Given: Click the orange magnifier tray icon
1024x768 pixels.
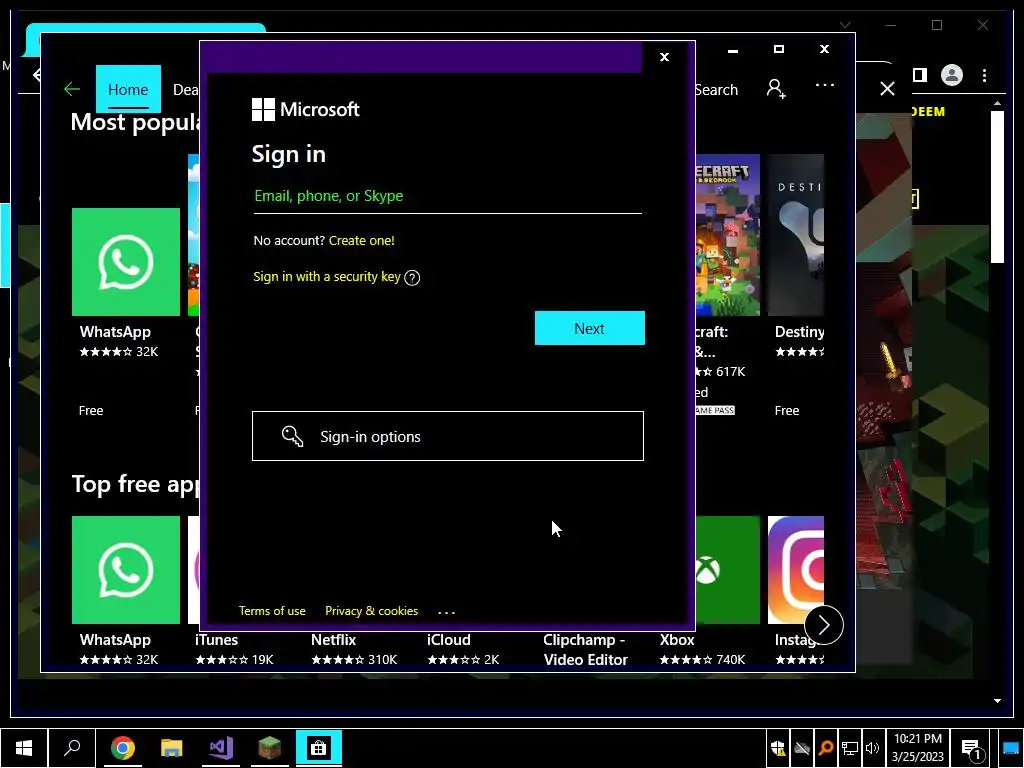Looking at the screenshot, I should point(826,748).
